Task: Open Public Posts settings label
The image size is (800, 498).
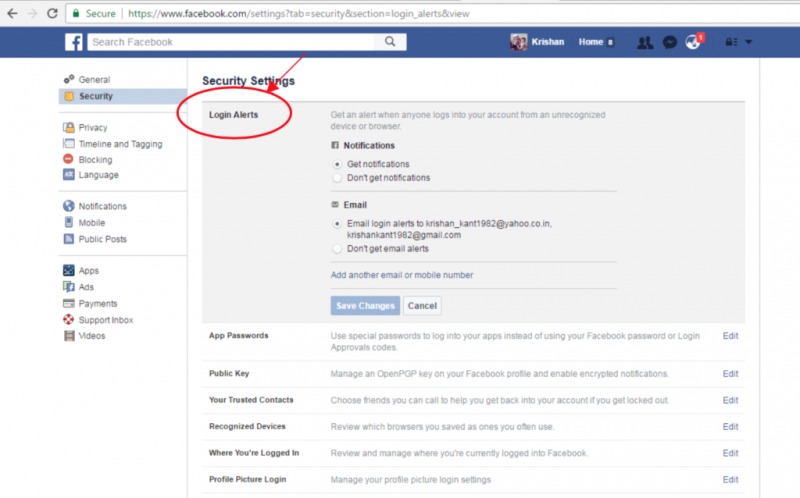Action: coord(103,239)
